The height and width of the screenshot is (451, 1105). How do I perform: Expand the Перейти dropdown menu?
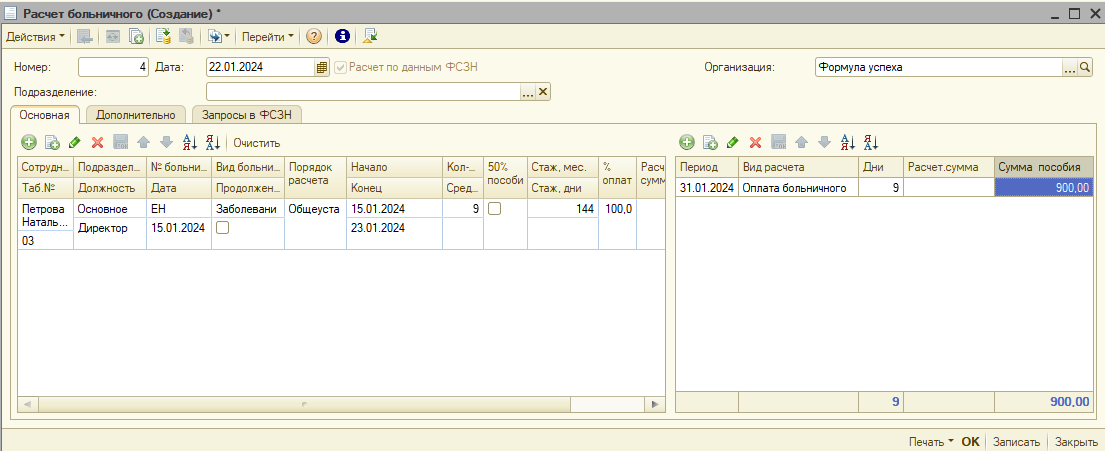[x=268, y=36]
